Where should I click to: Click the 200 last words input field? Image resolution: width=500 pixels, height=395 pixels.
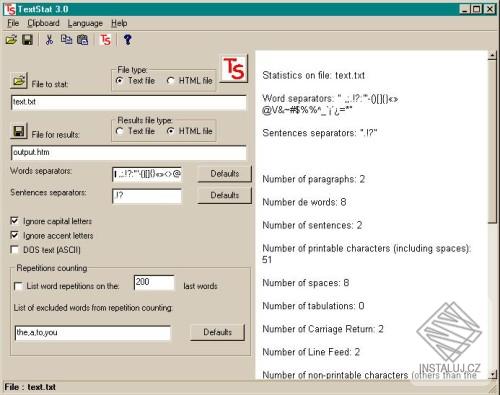154,283
